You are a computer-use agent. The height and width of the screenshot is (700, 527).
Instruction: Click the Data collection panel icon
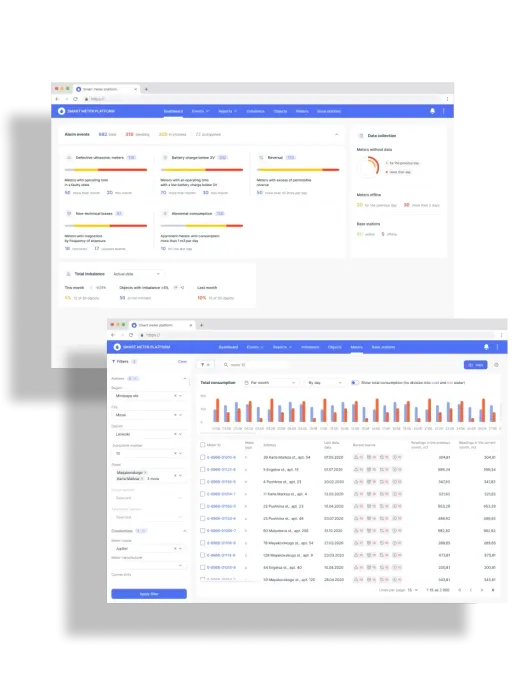point(361,136)
